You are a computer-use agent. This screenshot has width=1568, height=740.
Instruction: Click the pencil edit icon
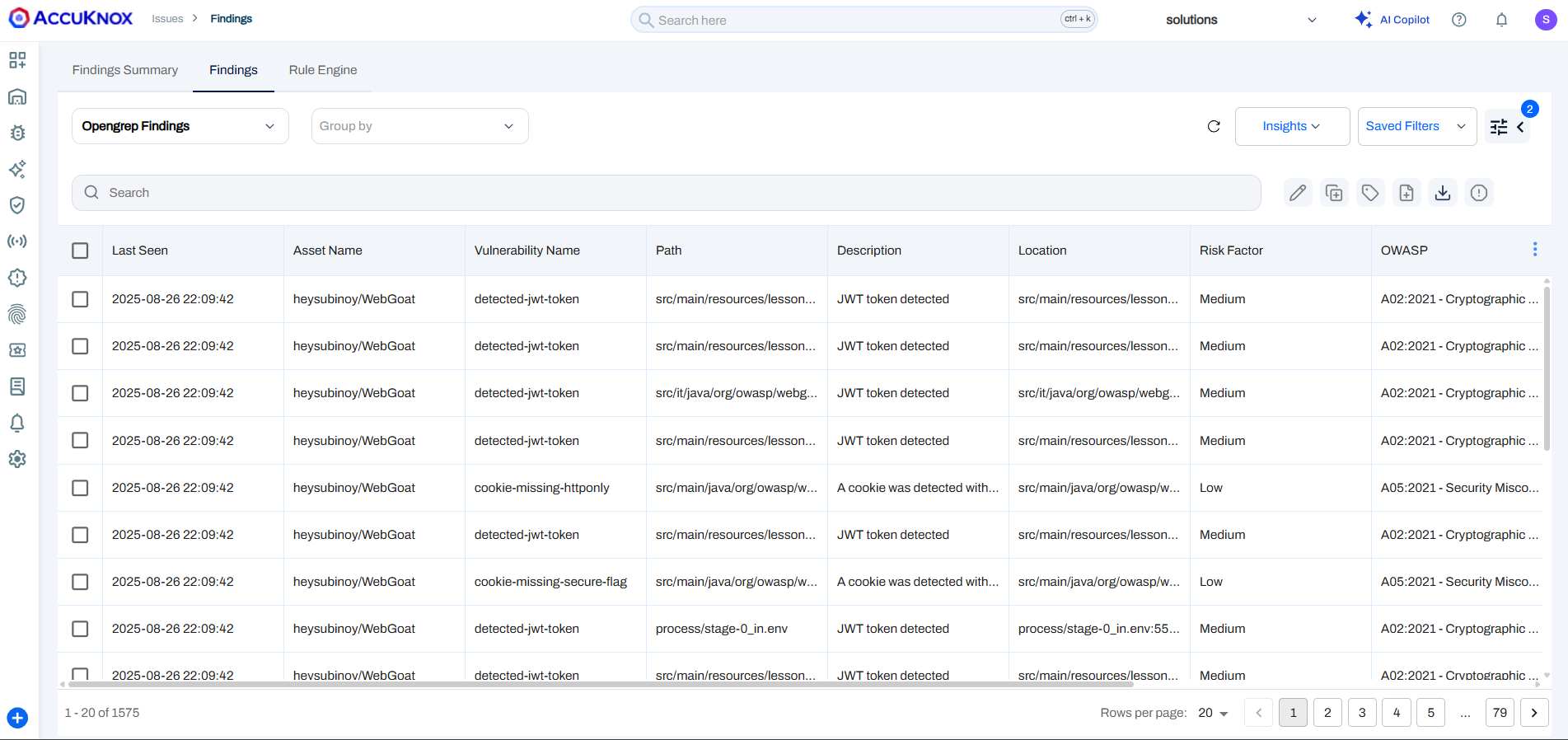click(x=1298, y=193)
